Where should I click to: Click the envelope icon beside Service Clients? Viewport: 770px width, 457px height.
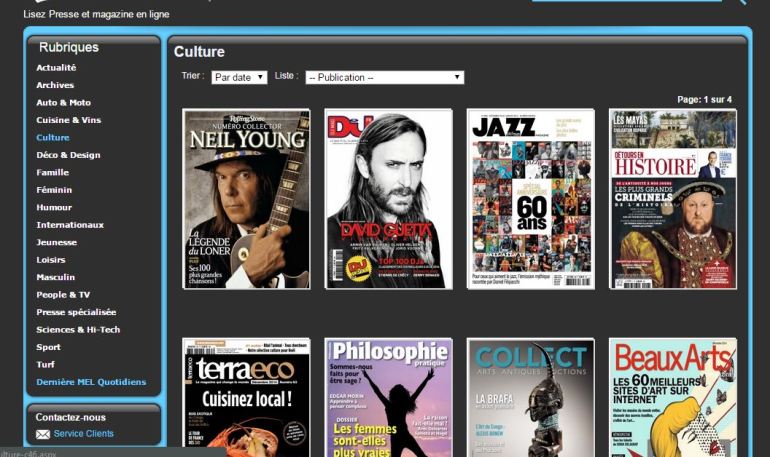coord(43,434)
